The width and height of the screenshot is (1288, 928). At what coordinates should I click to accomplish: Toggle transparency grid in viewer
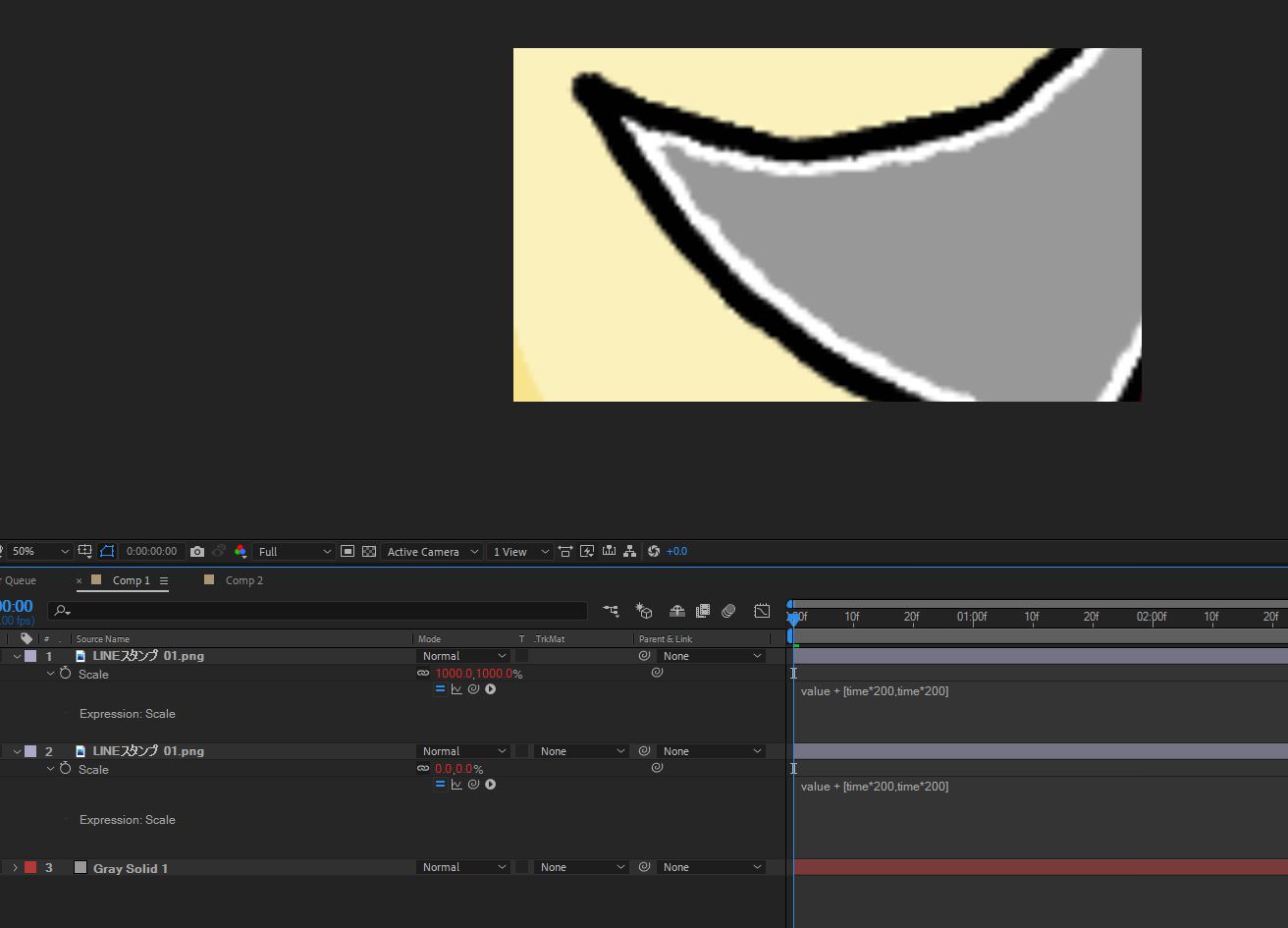(369, 552)
